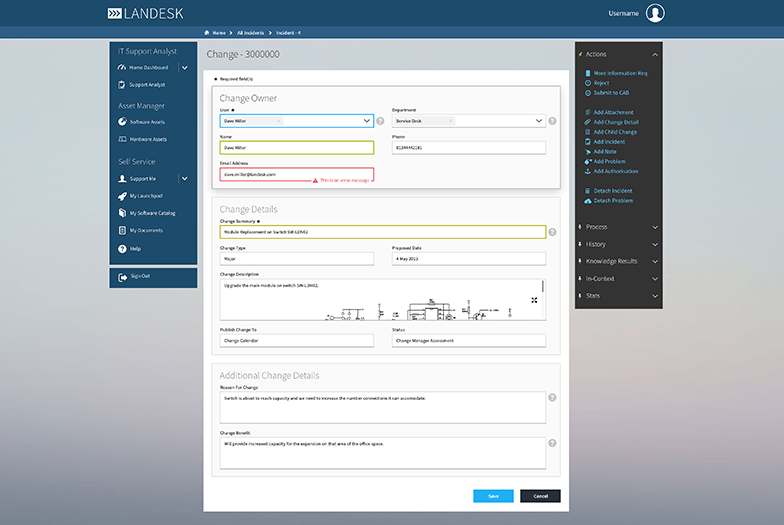Click the Save button
Screen dimensions: 784x525
(x=493, y=495)
